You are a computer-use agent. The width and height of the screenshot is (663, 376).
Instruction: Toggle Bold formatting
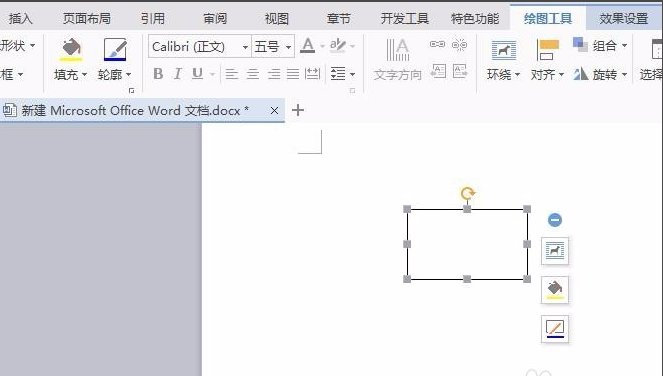click(x=158, y=74)
